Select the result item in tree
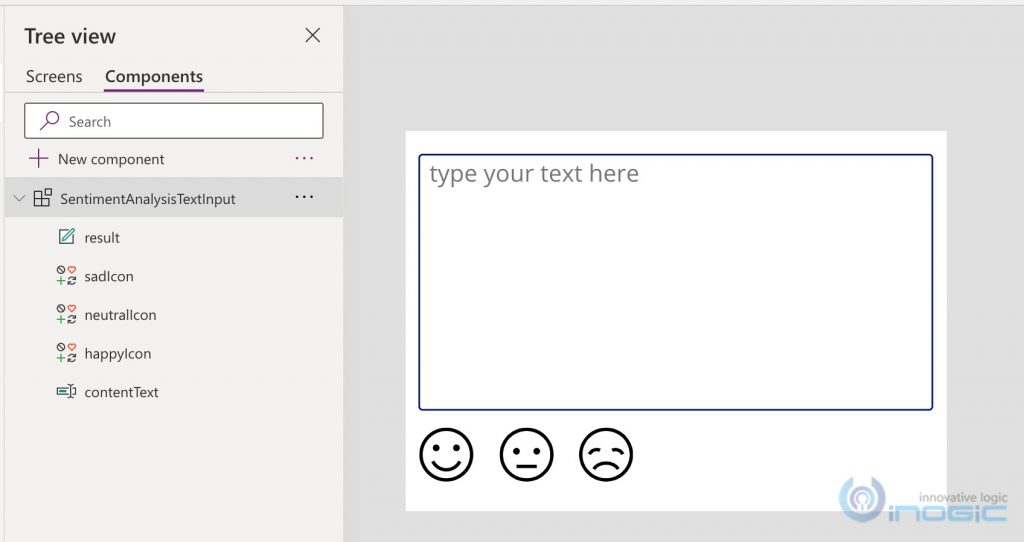 pos(102,238)
